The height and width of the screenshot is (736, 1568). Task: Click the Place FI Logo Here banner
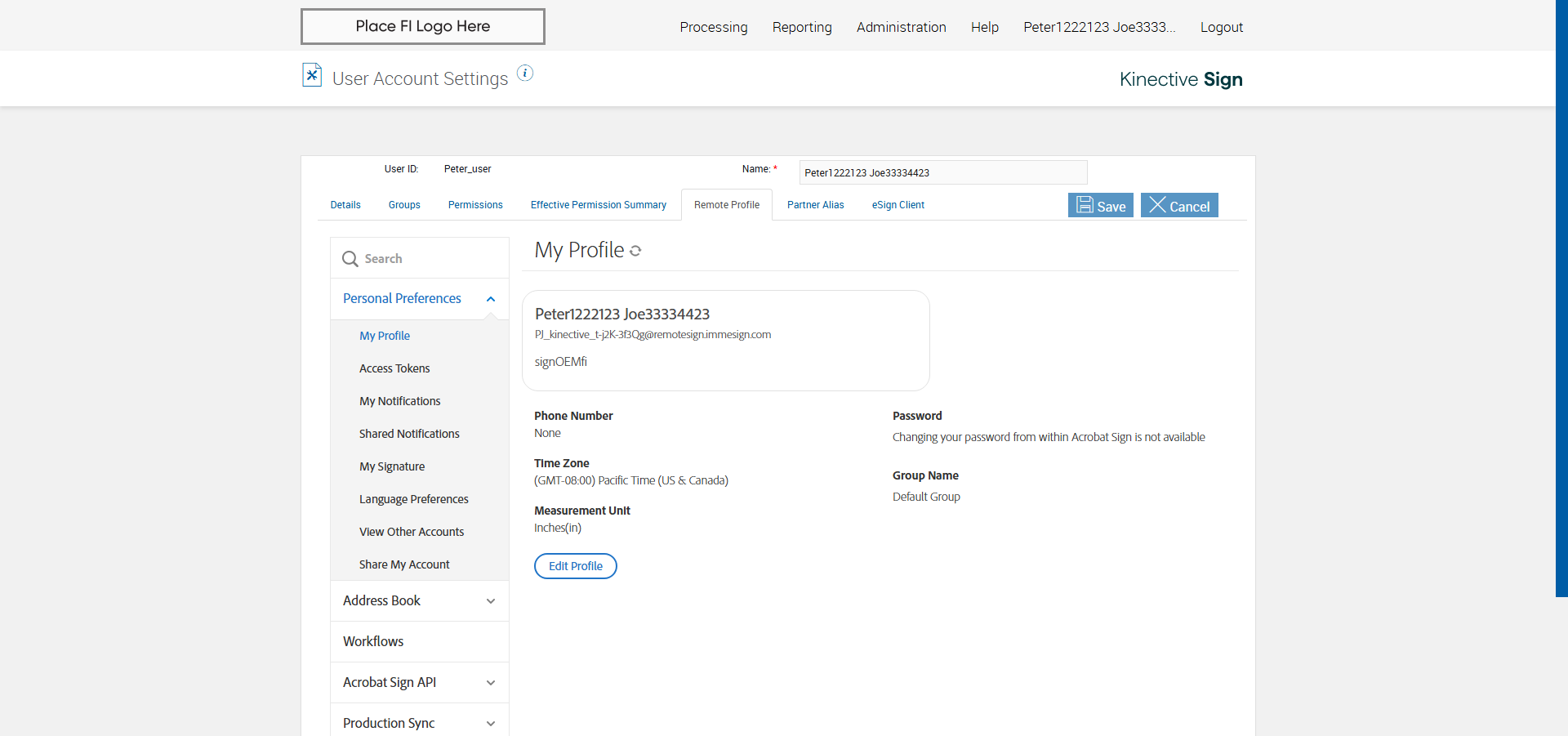tap(422, 26)
